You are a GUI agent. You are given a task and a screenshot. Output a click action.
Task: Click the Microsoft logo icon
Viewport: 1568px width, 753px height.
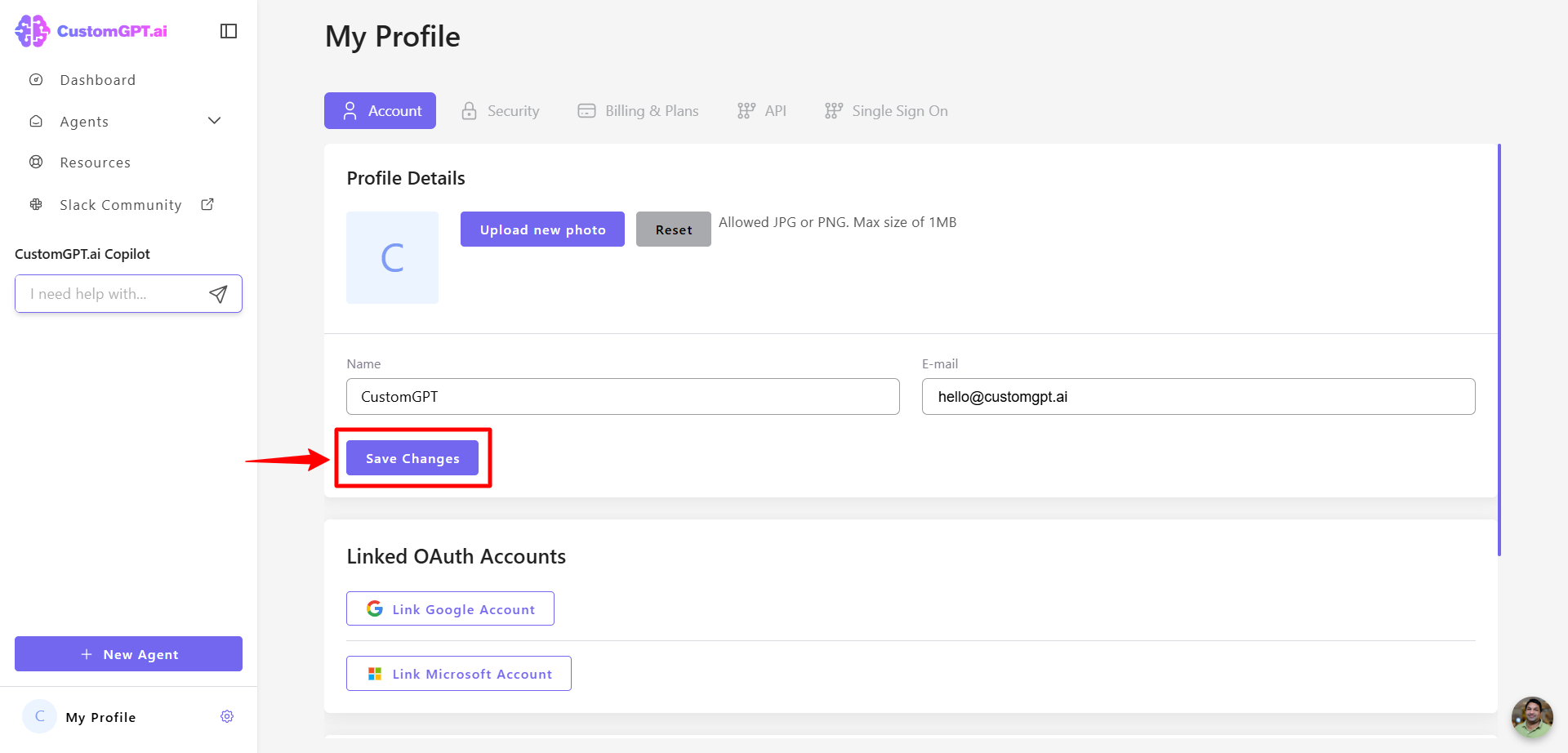375,674
